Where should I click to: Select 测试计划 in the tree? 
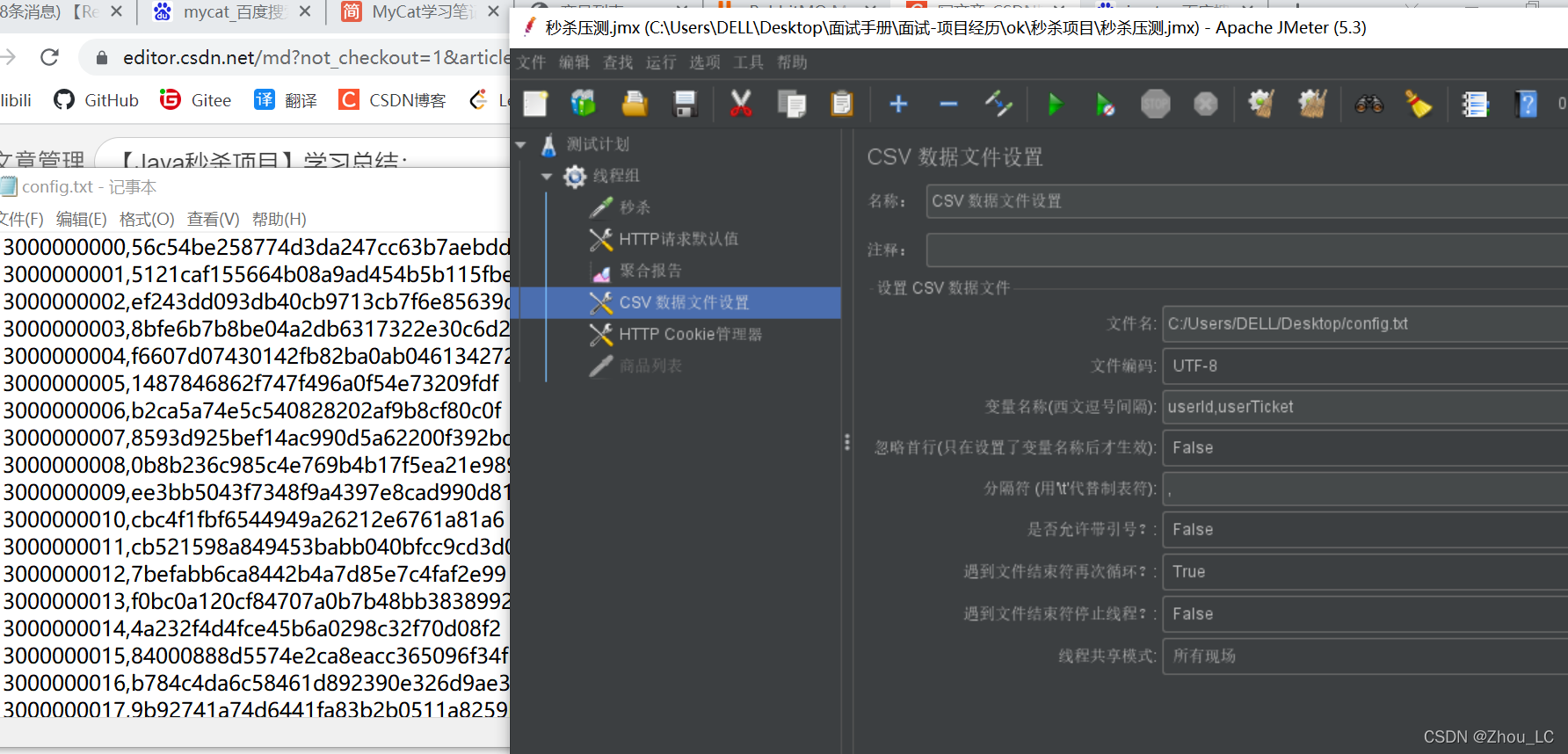(x=598, y=144)
